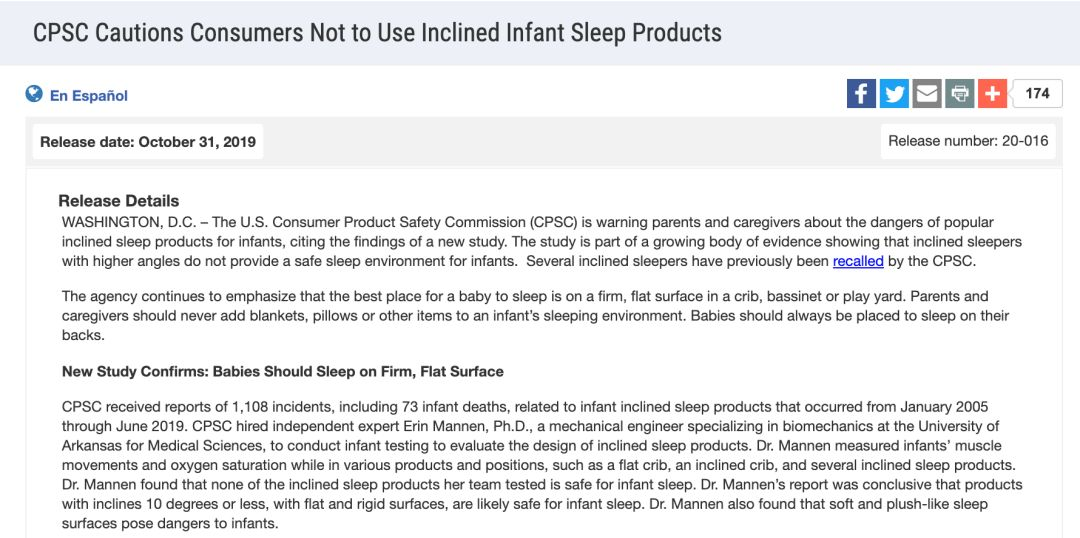Print the page with printer icon
1080x538 pixels.
point(960,94)
